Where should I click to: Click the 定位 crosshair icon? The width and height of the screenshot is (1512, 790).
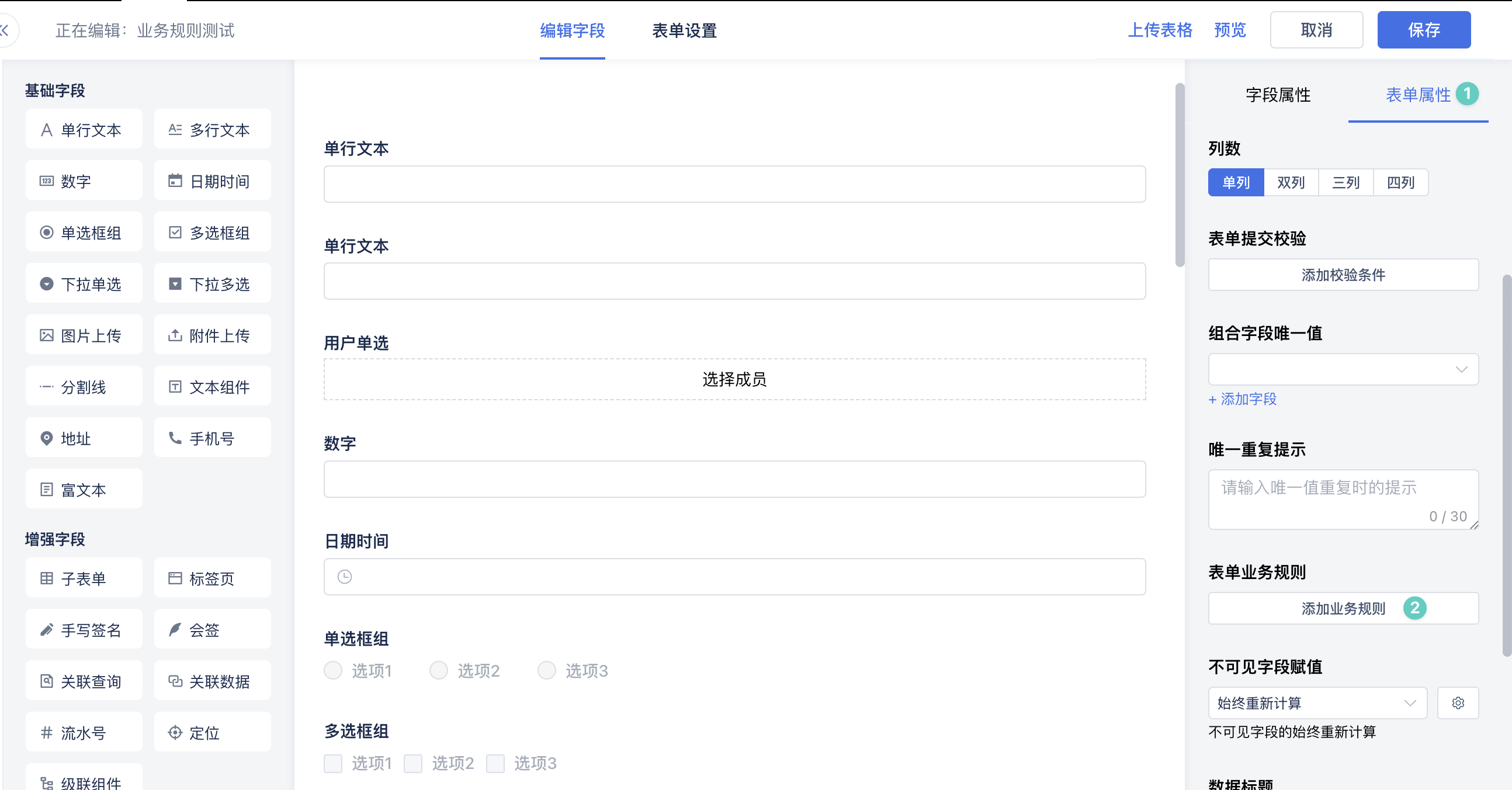pos(175,733)
